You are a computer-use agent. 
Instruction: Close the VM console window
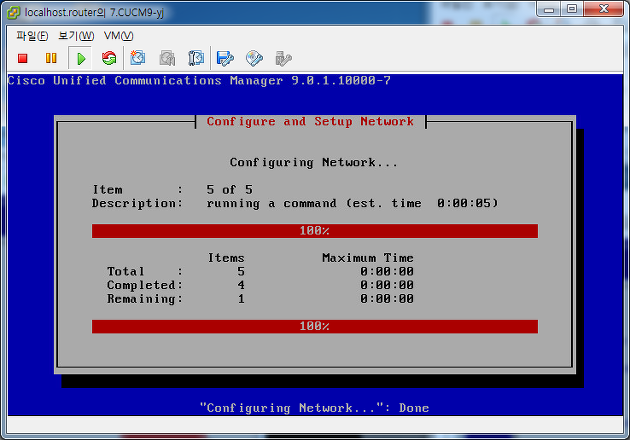pyautogui.click(x=604, y=9)
